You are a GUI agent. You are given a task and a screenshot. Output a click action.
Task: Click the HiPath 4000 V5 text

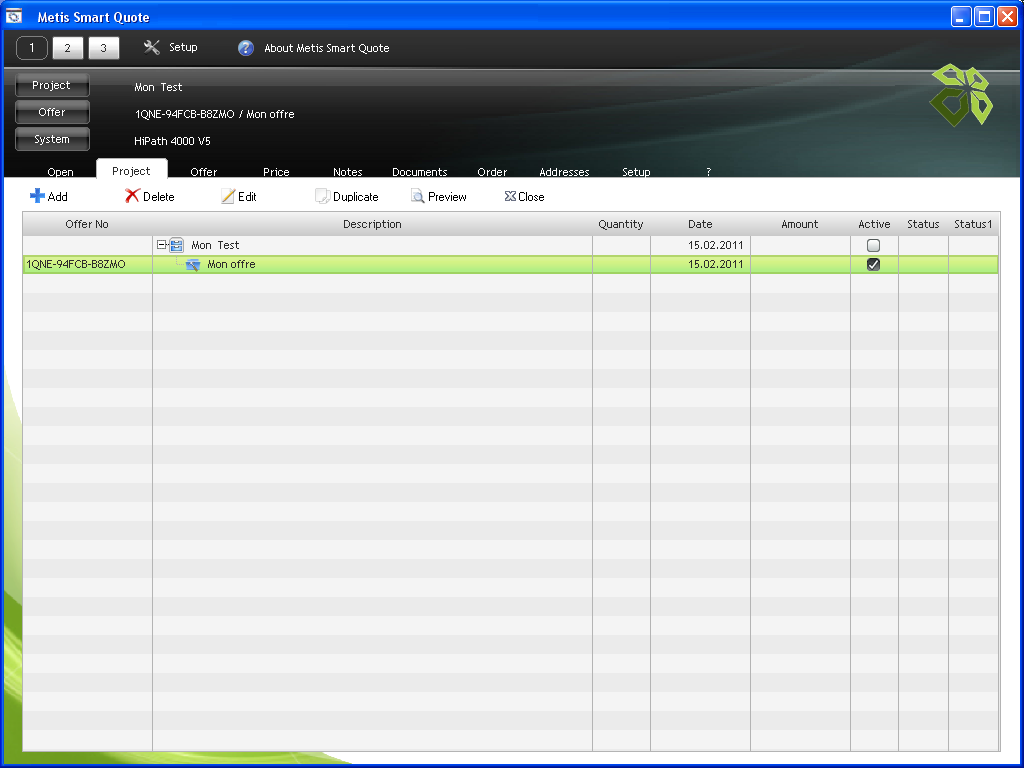(x=172, y=141)
